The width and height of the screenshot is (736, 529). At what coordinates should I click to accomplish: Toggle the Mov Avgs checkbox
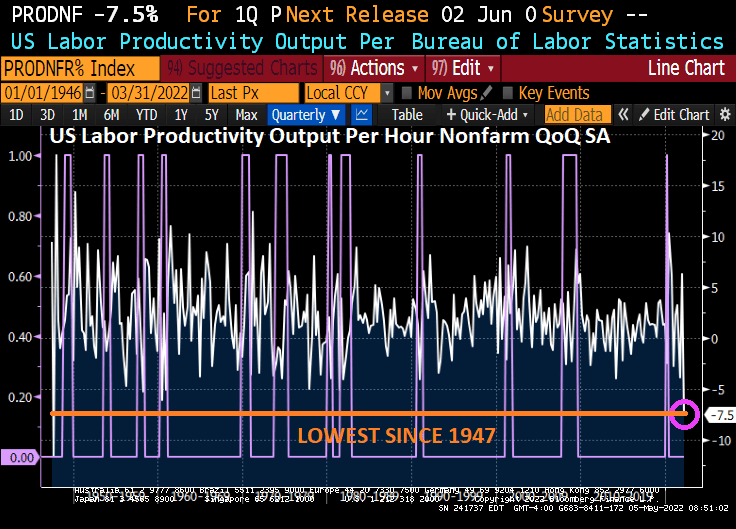coord(406,92)
